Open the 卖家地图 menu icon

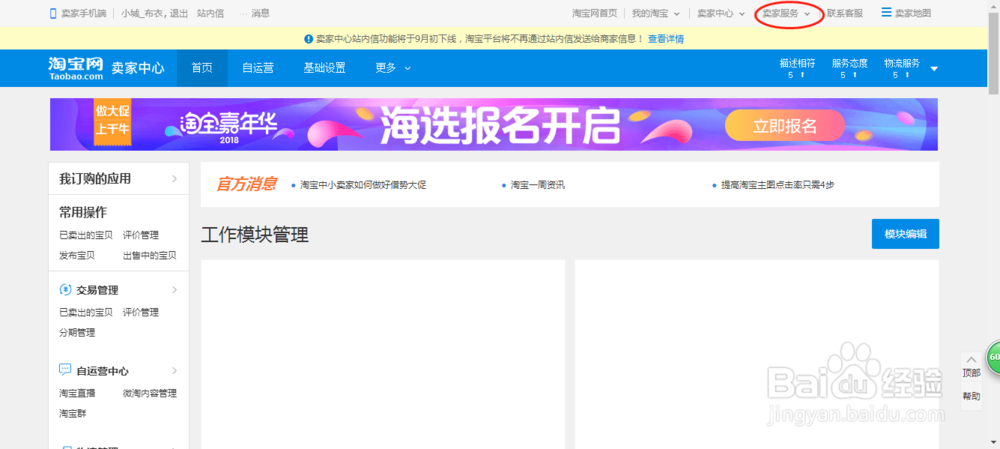pyautogui.click(x=886, y=12)
